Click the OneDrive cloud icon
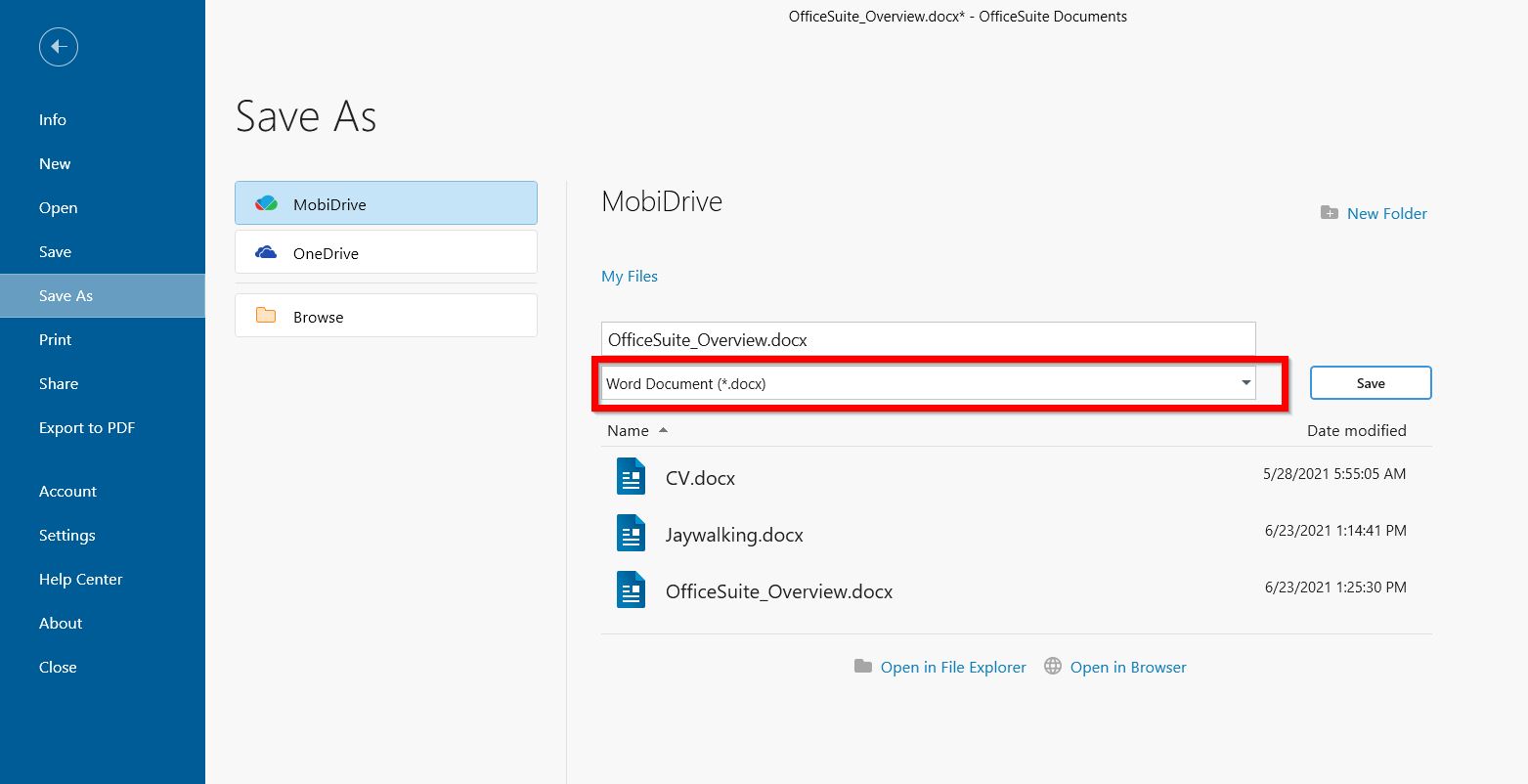The width and height of the screenshot is (1528, 784). [x=265, y=252]
